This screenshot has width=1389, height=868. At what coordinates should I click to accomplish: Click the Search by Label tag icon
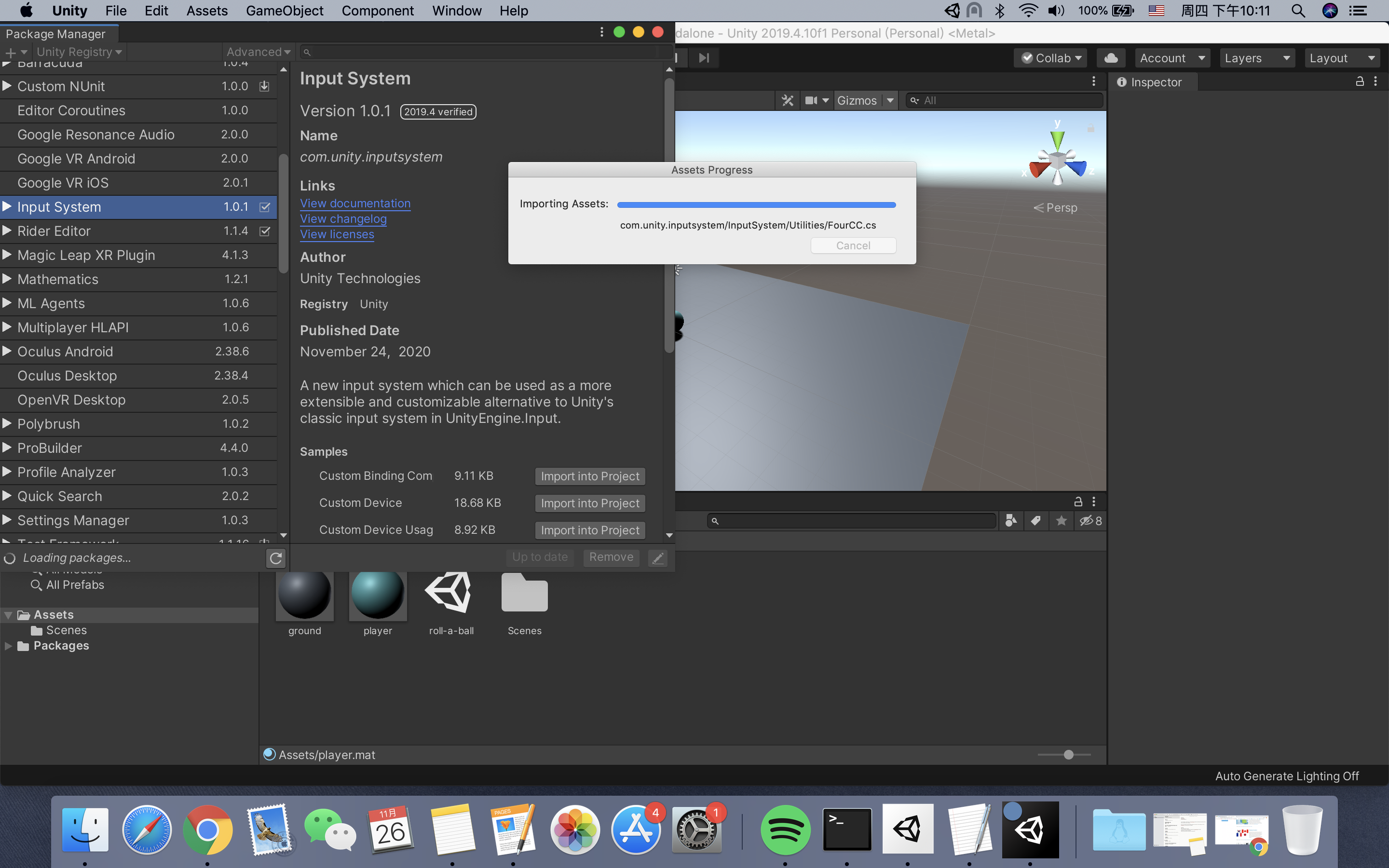(1035, 521)
